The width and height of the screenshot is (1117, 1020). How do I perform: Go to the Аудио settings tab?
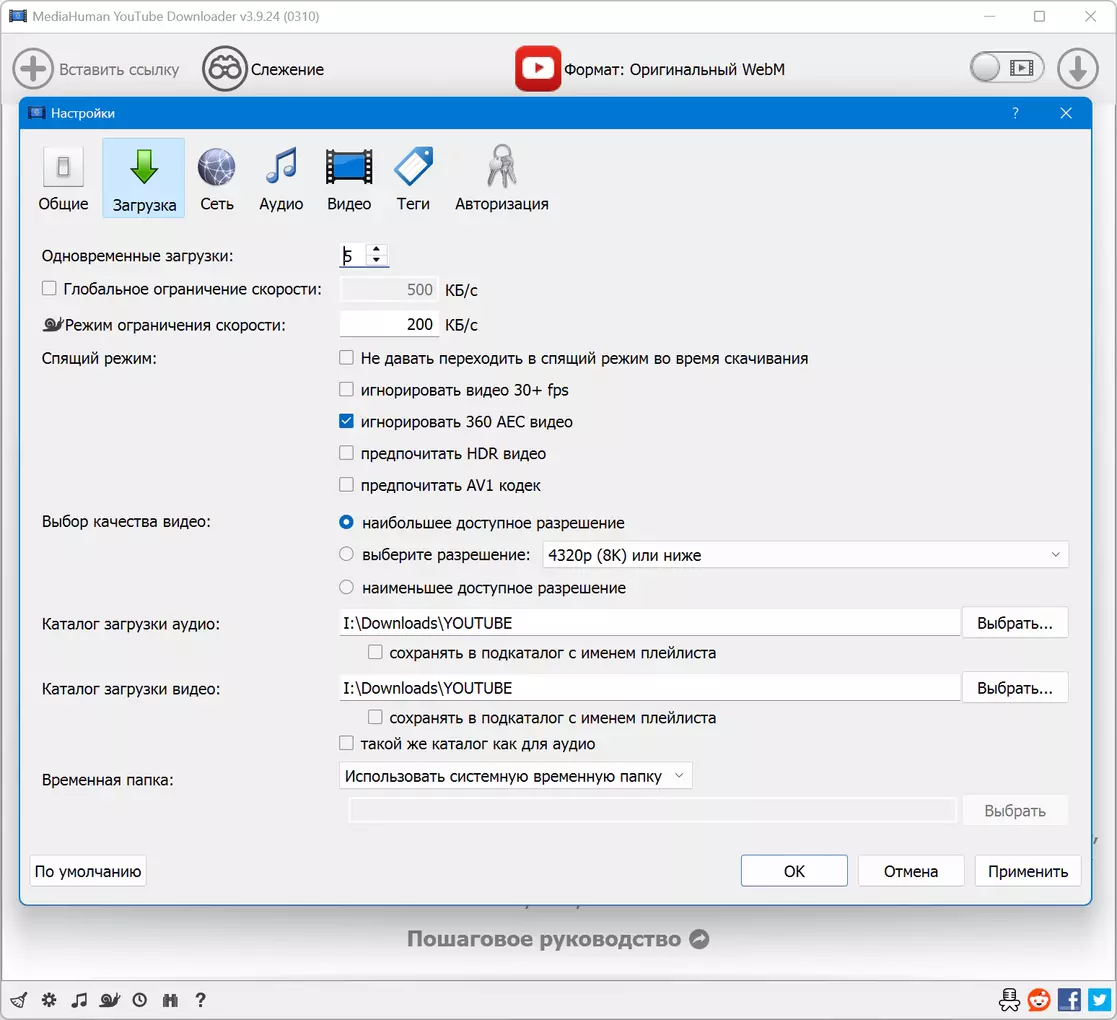pos(281,178)
